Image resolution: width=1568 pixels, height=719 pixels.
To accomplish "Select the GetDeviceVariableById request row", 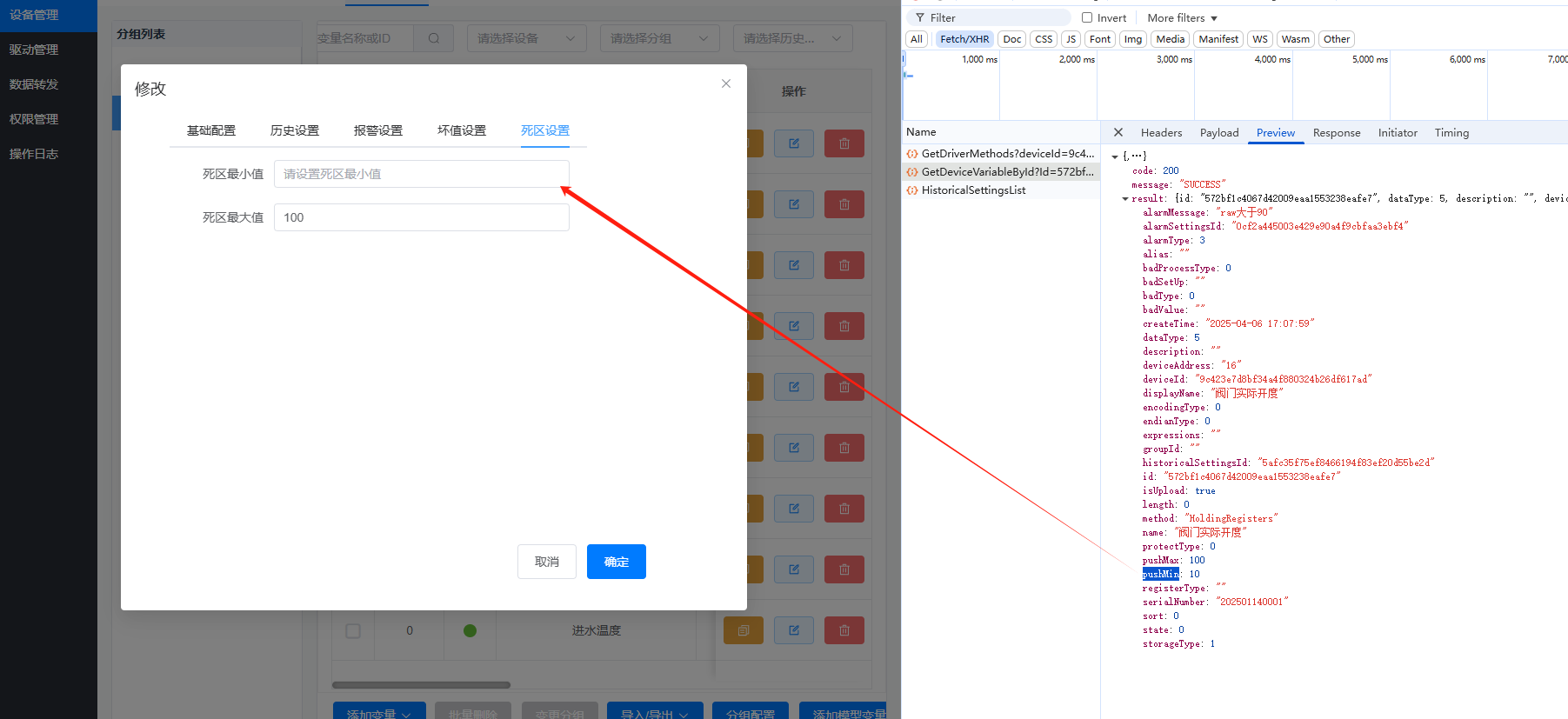I will click(1001, 172).
